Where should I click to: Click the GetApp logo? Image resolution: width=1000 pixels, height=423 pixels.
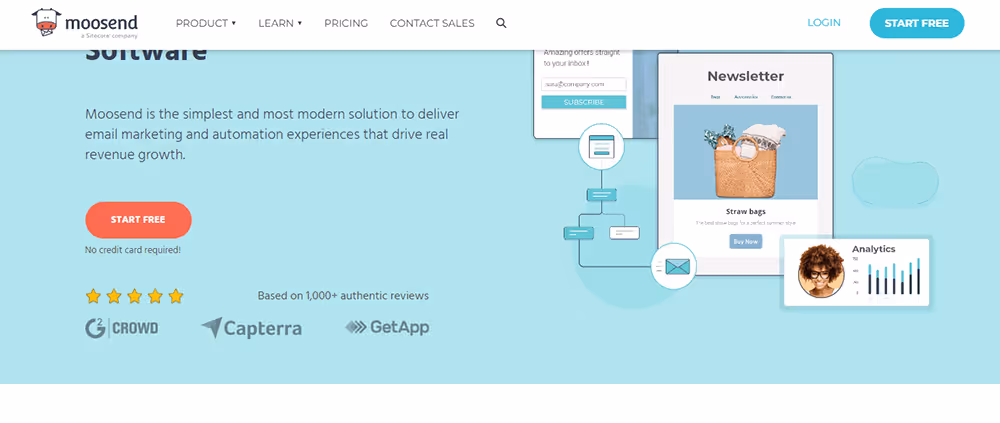point(387,327)
